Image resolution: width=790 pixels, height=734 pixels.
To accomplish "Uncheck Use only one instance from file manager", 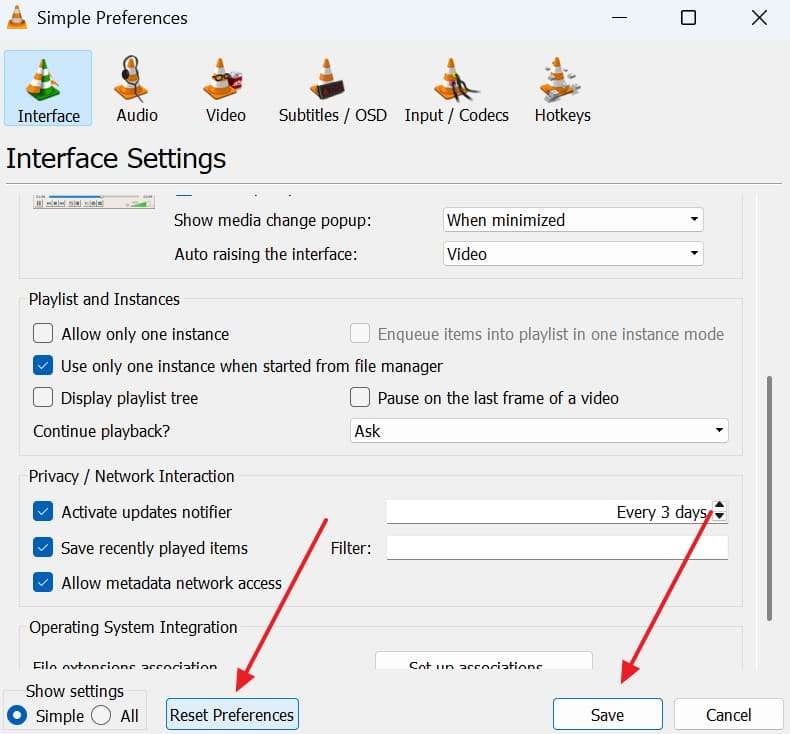I will point(43,366).
